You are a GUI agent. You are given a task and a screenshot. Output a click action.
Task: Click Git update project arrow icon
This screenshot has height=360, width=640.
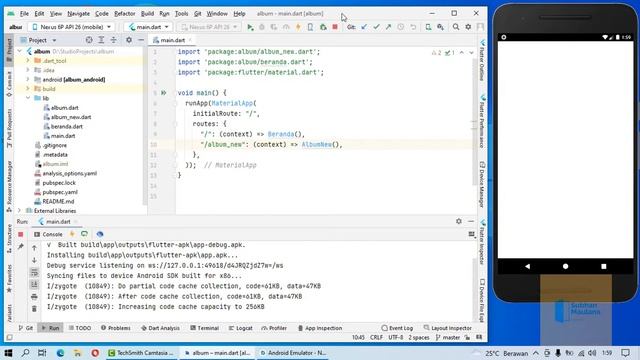(x=364, y=27)
